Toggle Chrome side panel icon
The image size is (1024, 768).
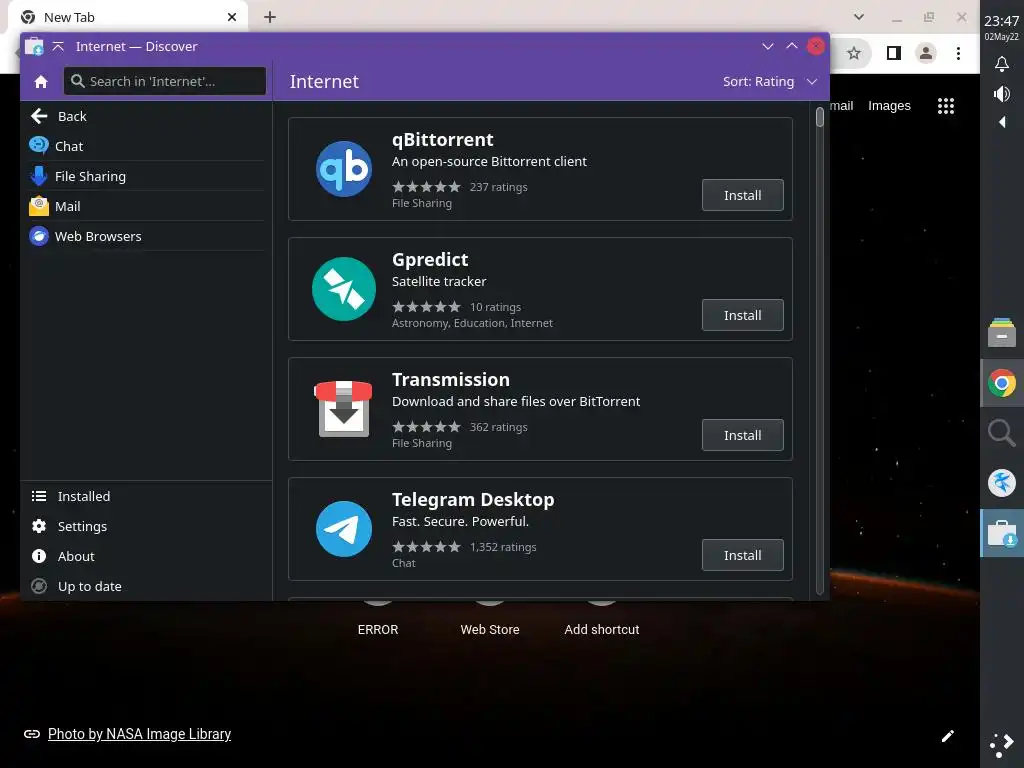click(x=893, y=54)
